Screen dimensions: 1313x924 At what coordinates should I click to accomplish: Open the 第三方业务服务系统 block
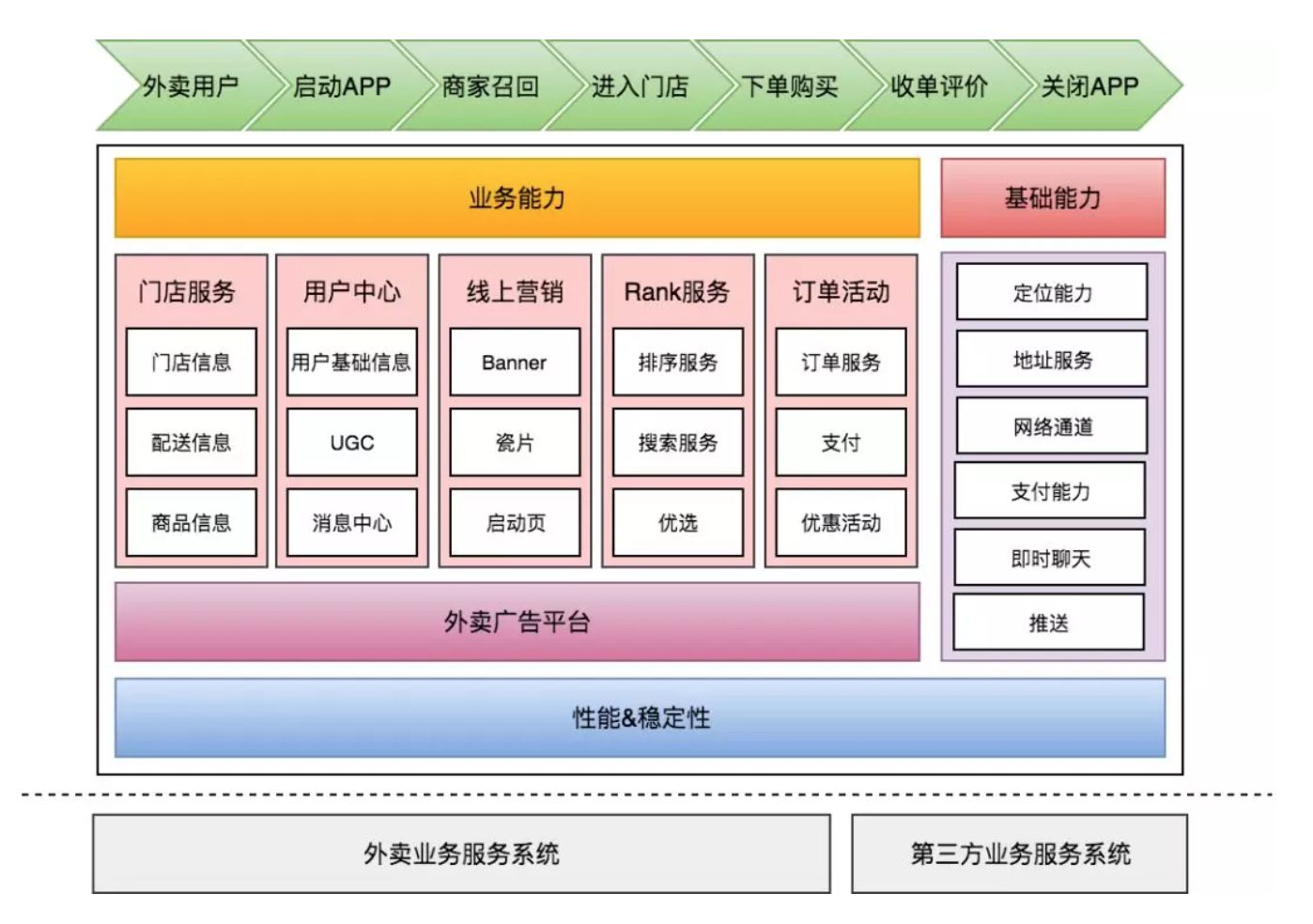pyautogui.click(x=1024, y=855)
